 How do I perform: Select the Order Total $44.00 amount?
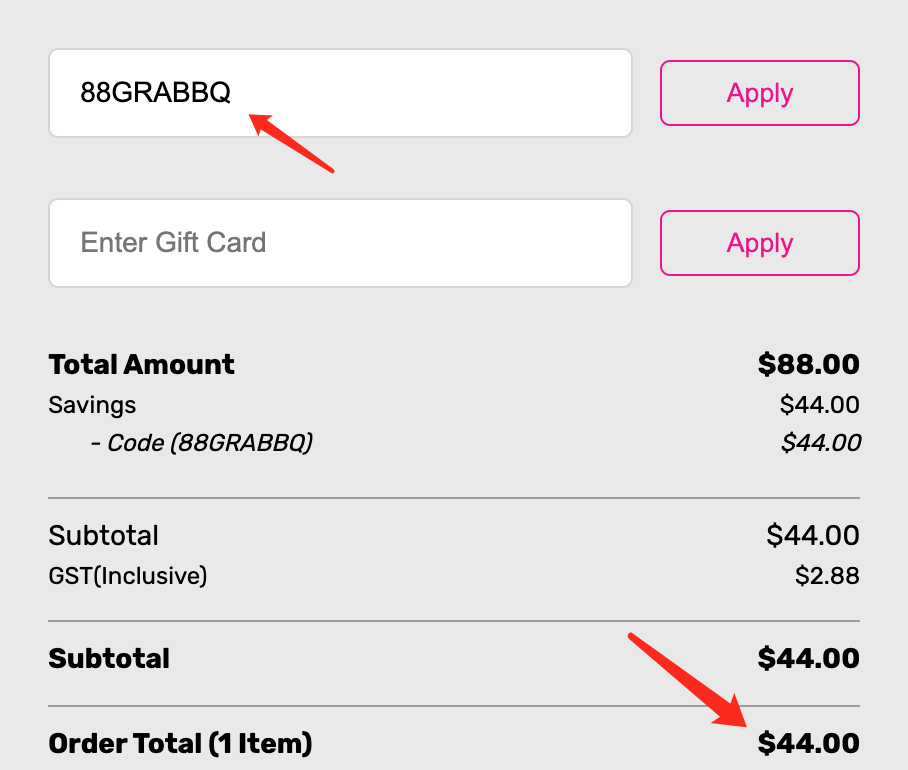[x=808, y=744]
